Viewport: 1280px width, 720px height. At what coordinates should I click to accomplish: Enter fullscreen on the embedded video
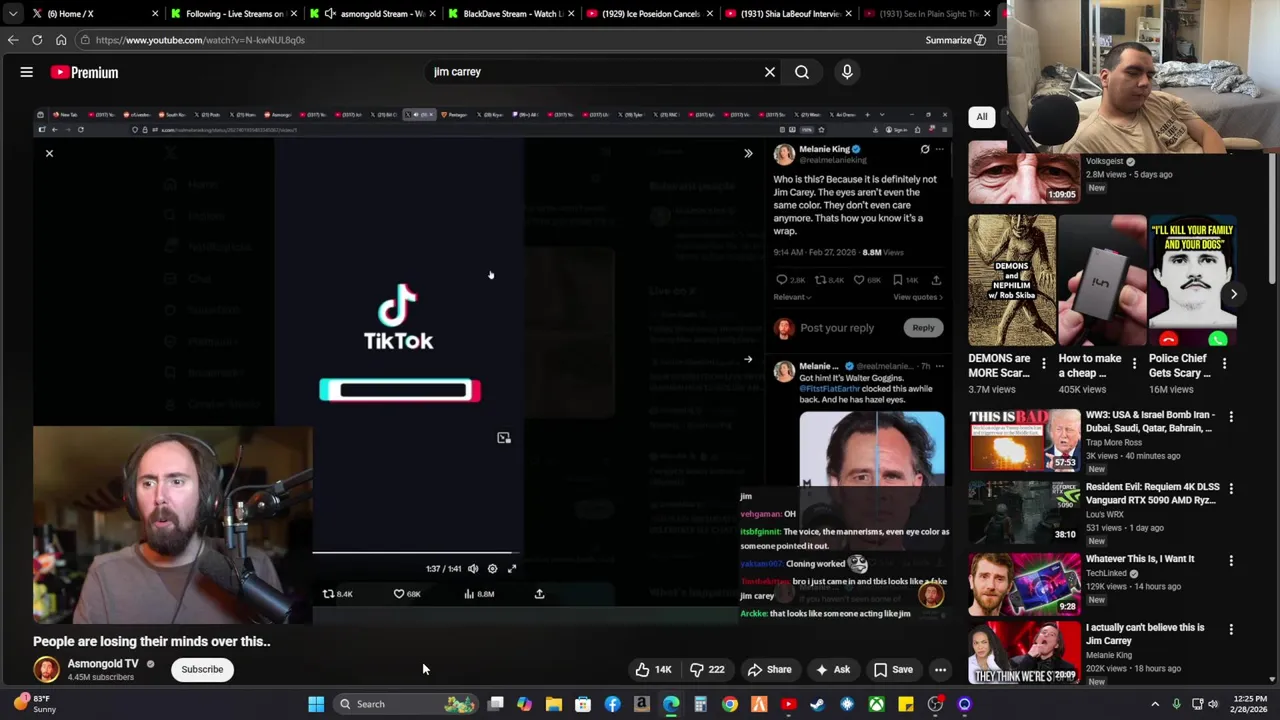click(512, 569)
